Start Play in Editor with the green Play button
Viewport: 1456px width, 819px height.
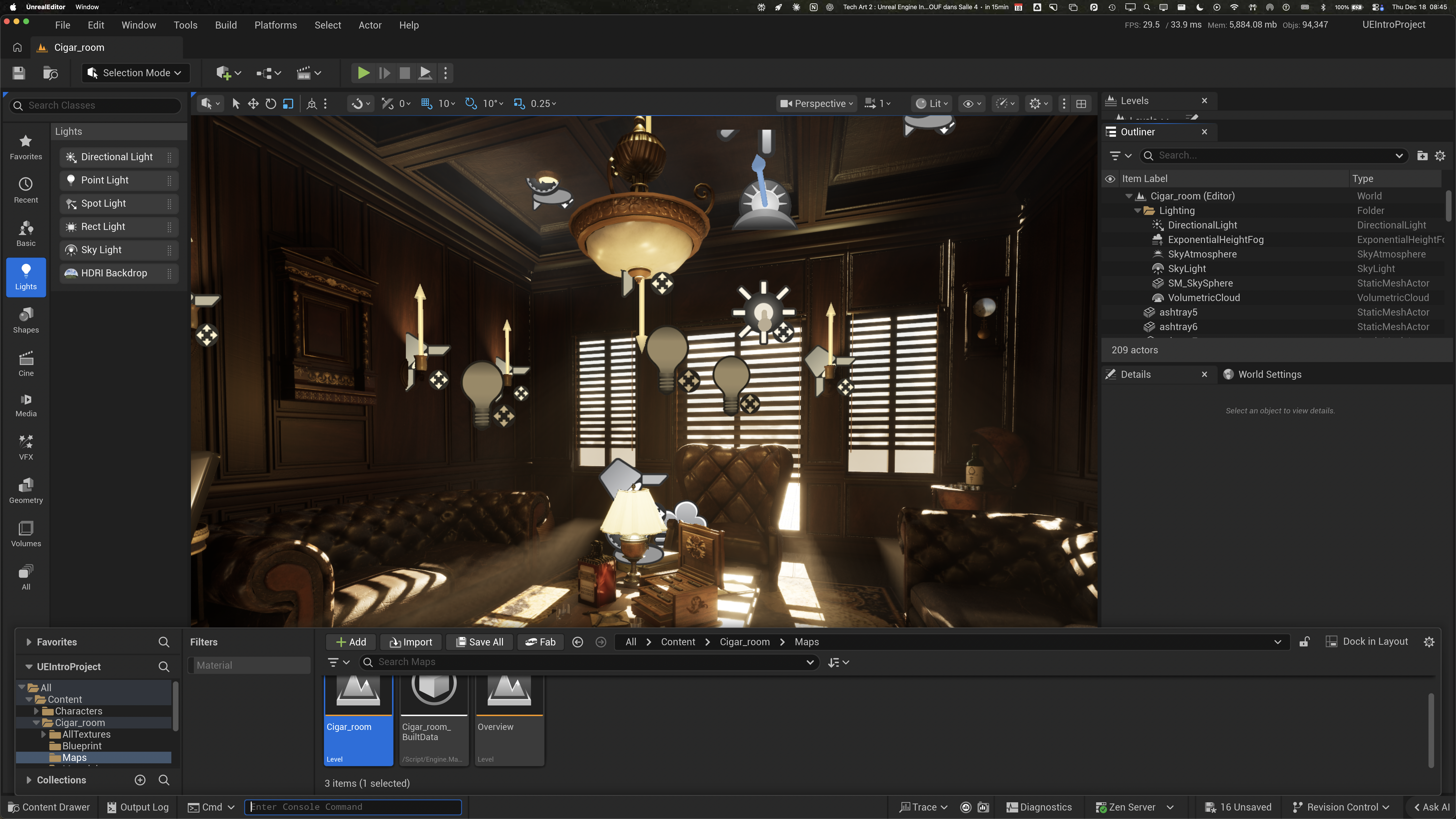point(364,73)
